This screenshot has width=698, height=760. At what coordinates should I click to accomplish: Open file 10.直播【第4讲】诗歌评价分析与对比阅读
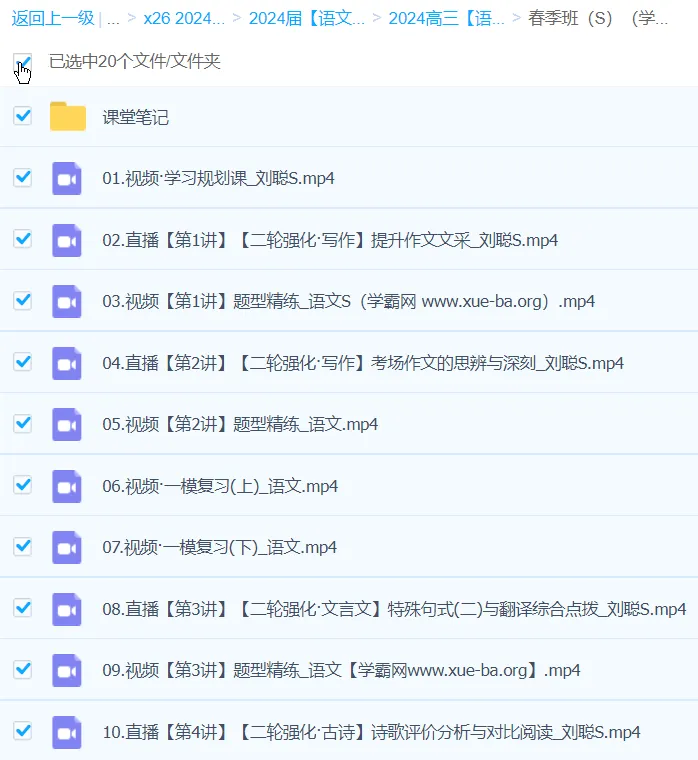pos(371,732)
